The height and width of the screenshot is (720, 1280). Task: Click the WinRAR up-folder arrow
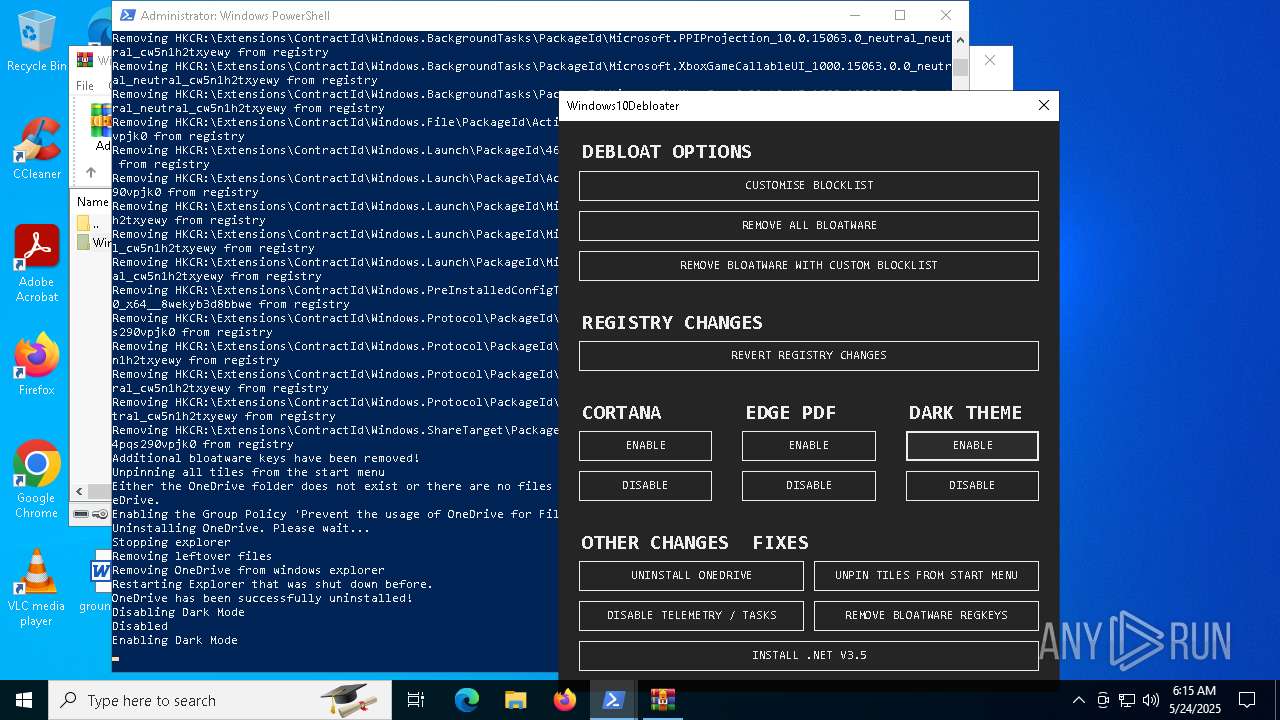(90, 172)
